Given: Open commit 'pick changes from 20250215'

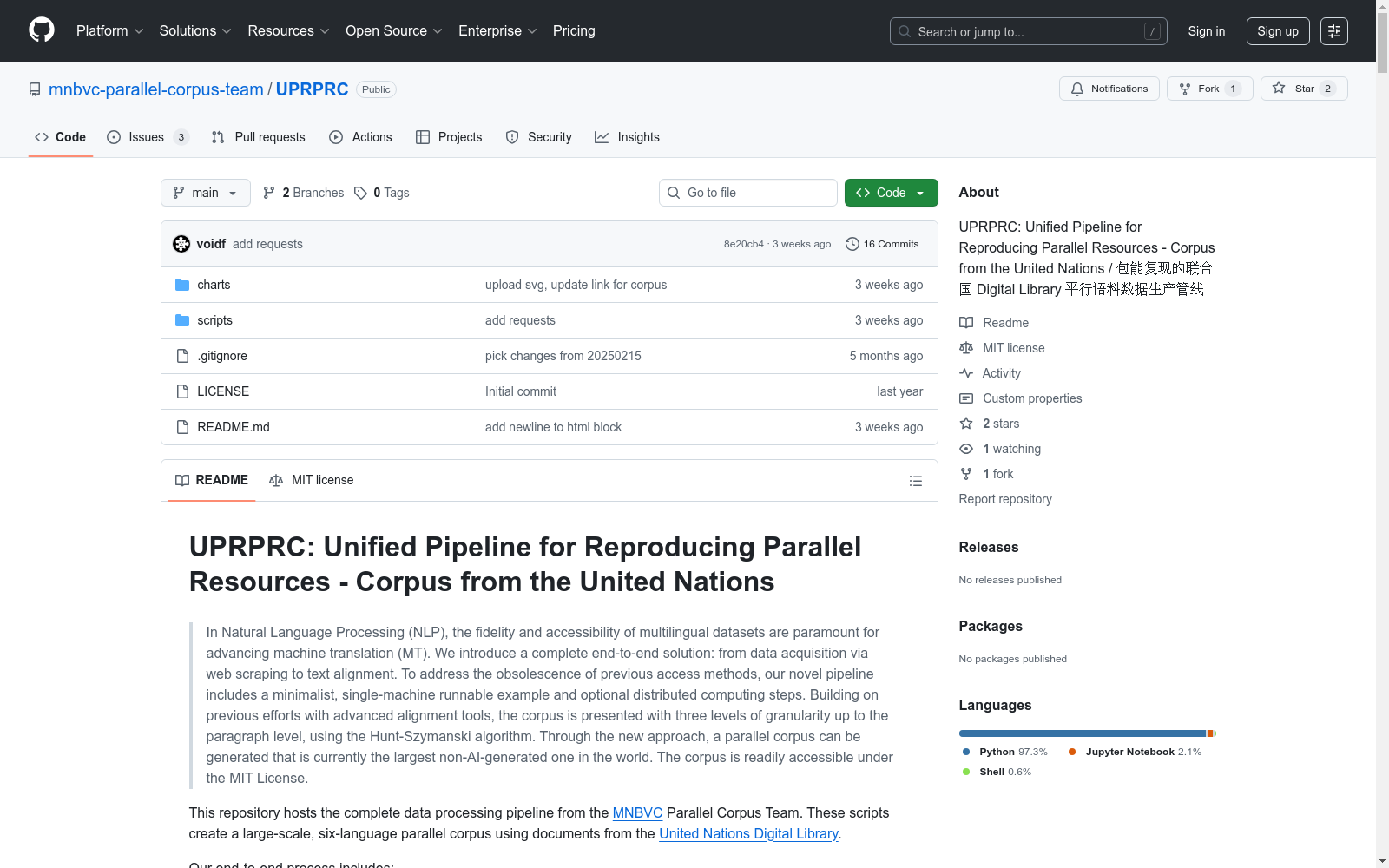Looking at the screenshot, I should [x=563, y=356].
